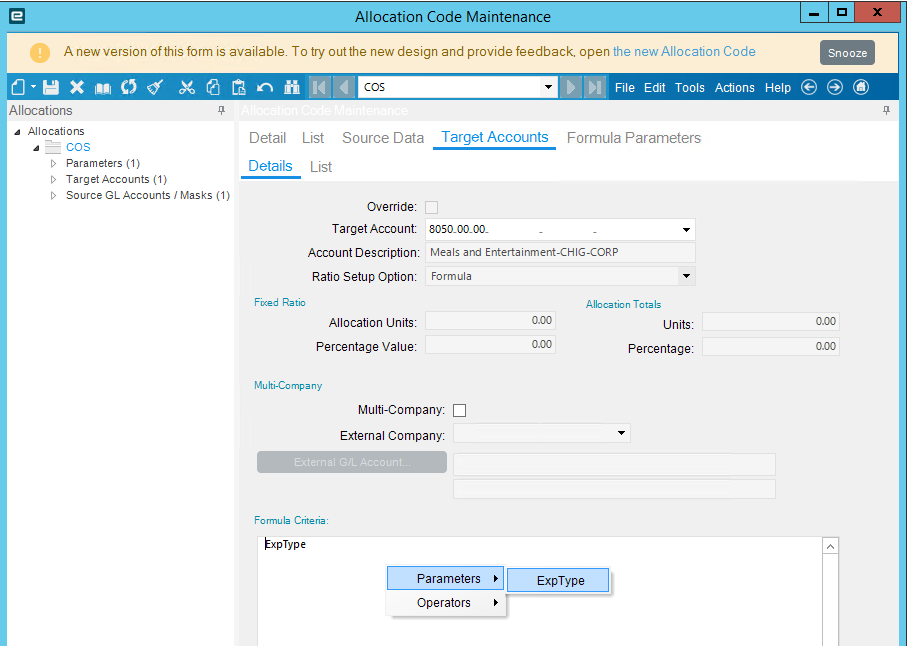The width and height of the screenshot is (907, 646).
Task: Choose Parameters in the context menu
Action: 445,578
